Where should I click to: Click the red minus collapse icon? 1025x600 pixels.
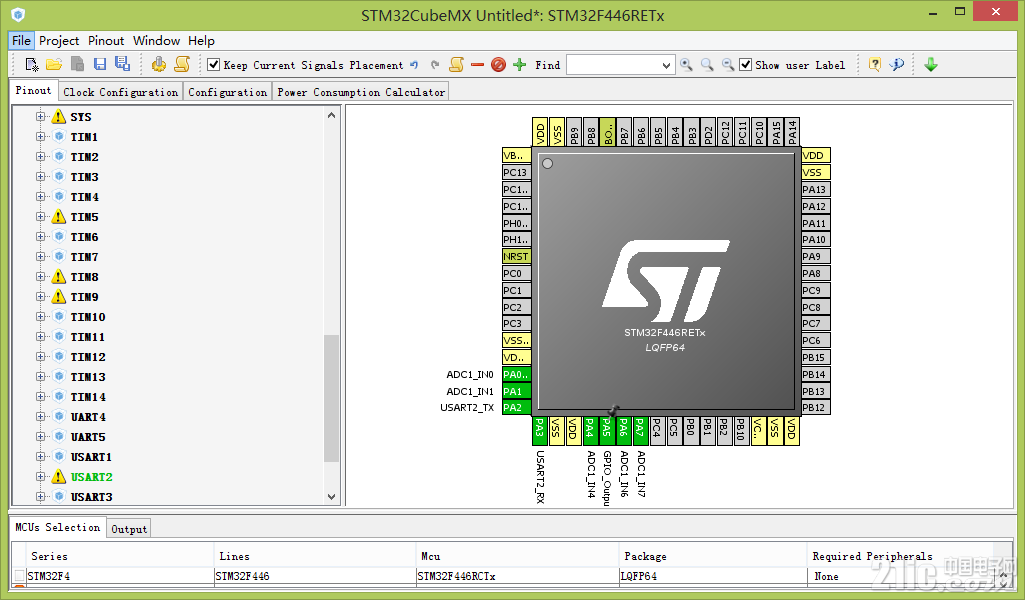(x=477, y=65)
